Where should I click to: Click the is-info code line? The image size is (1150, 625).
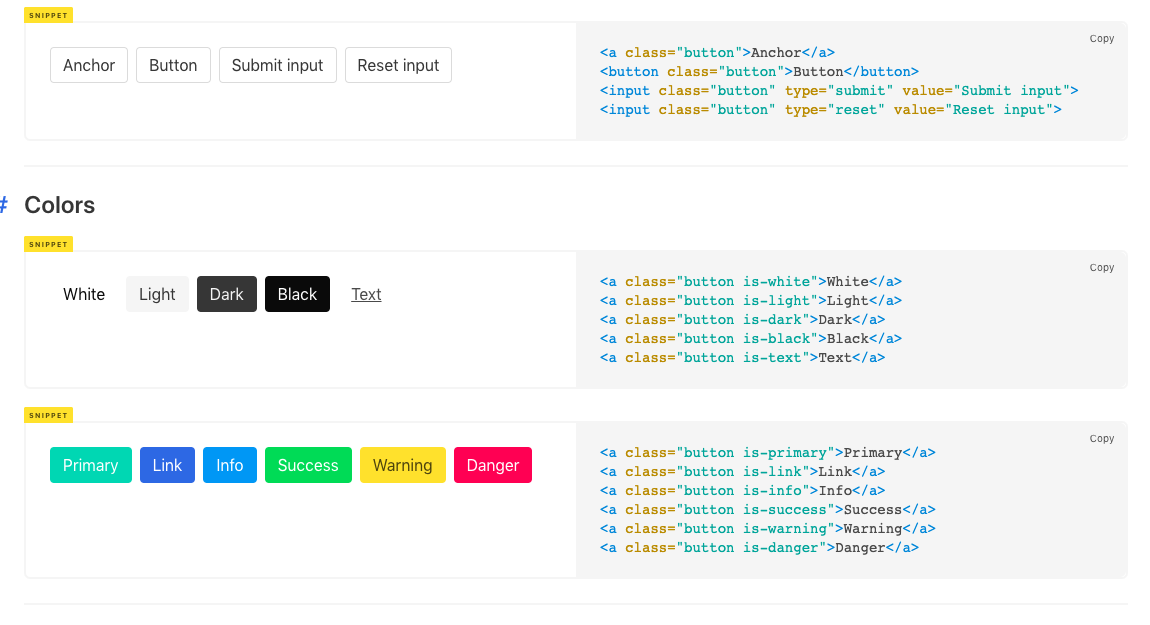tap(742, 491)
